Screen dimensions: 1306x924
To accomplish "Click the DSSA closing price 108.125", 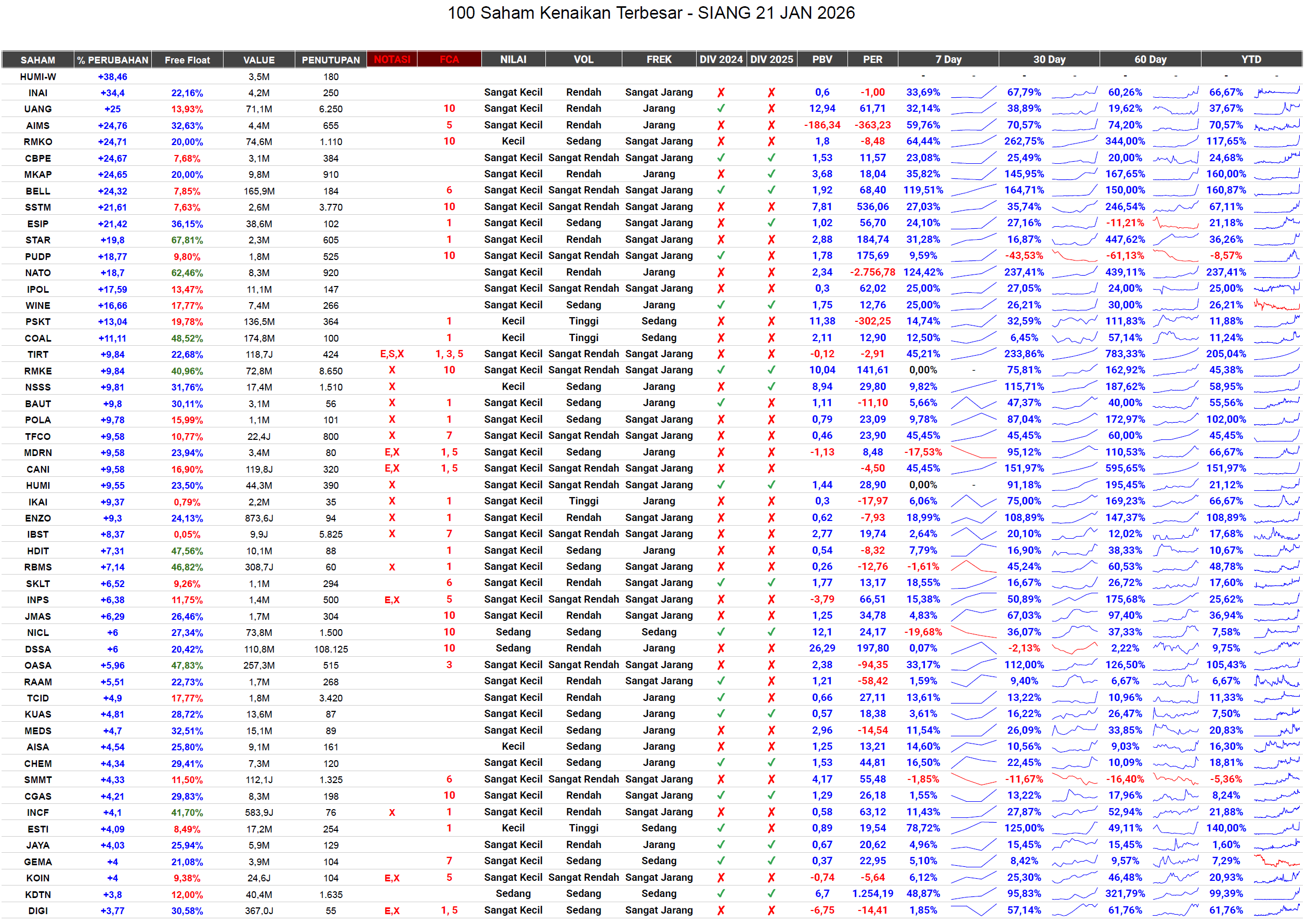I will point(331,649).
